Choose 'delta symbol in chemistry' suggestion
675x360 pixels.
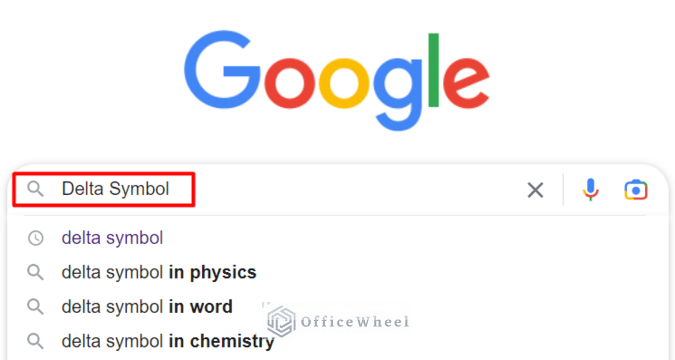tap(168, 341)
